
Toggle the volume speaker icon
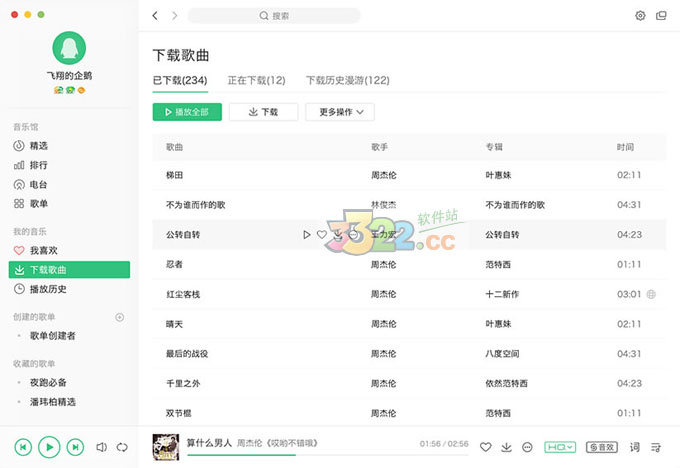click(x=101, y=447)
